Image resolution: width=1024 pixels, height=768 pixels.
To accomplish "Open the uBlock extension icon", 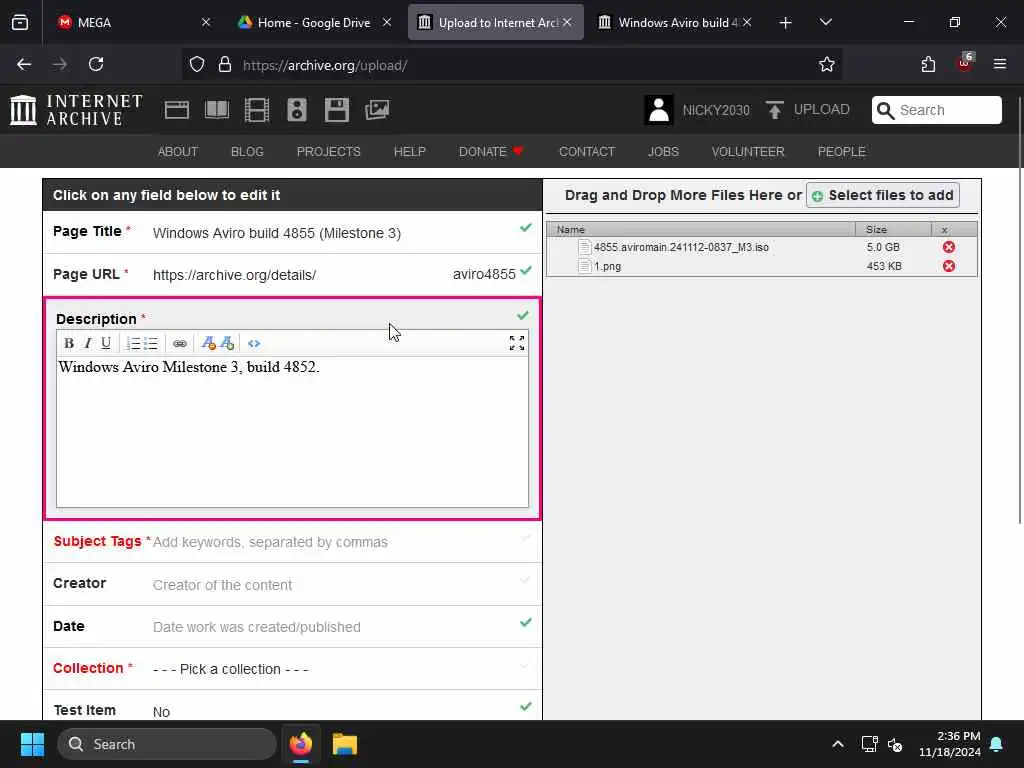I will (965, 63).
